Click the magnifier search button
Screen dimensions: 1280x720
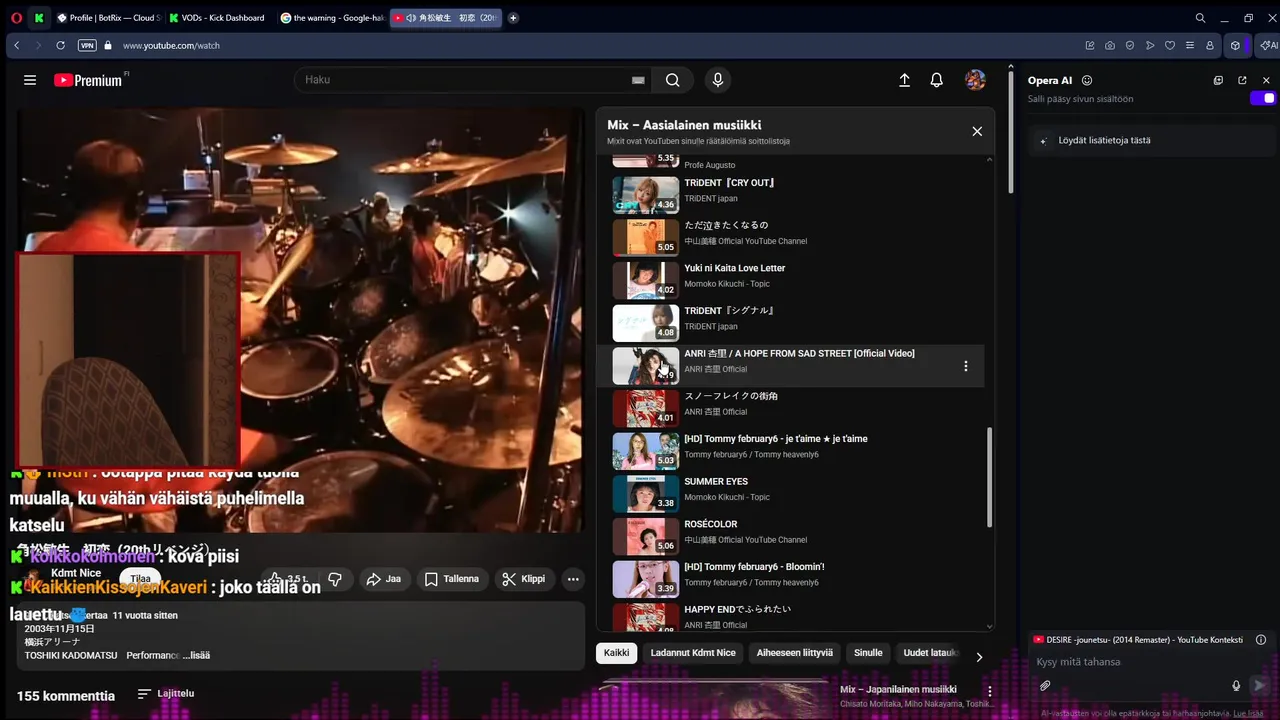tap(672, 80)
